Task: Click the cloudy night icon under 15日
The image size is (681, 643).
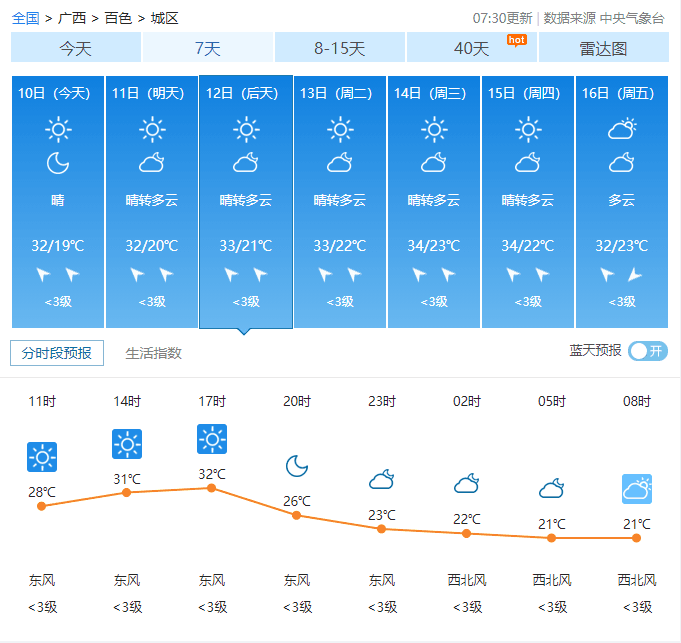Action: [x=528, y=162]
